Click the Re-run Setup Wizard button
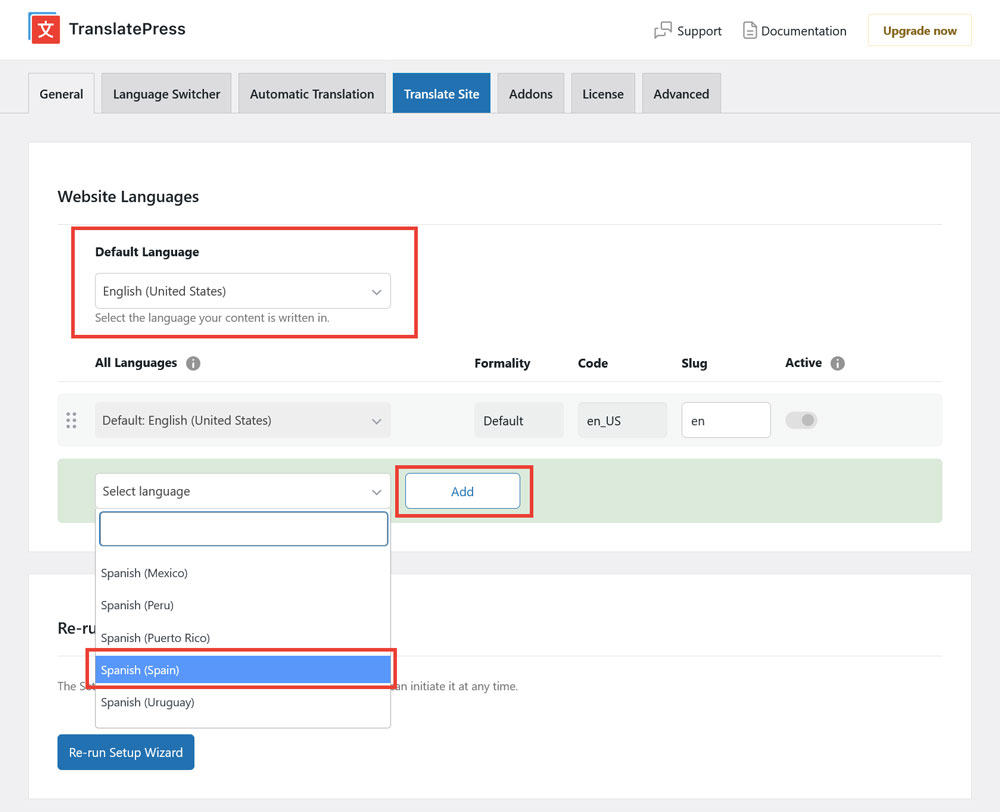Screen dimensions: 1000x812 [125, 752]
